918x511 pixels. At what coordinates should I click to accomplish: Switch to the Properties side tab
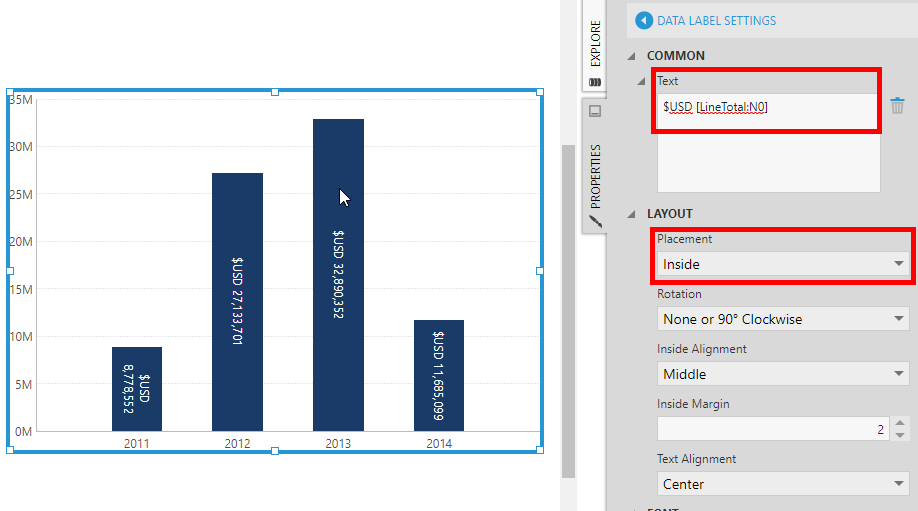(594, 177)
